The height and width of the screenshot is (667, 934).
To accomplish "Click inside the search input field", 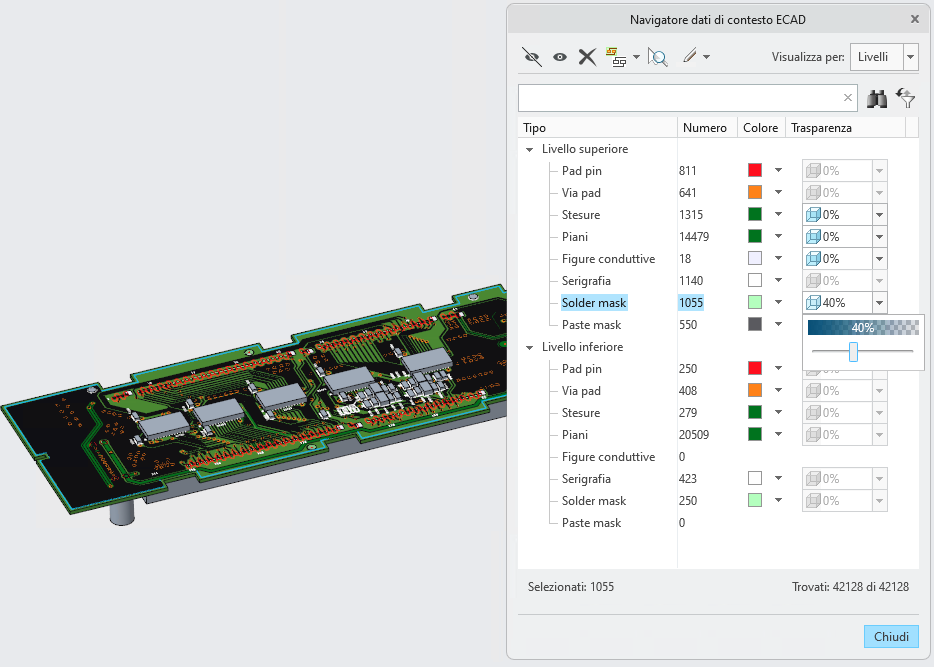I will 679,98.
